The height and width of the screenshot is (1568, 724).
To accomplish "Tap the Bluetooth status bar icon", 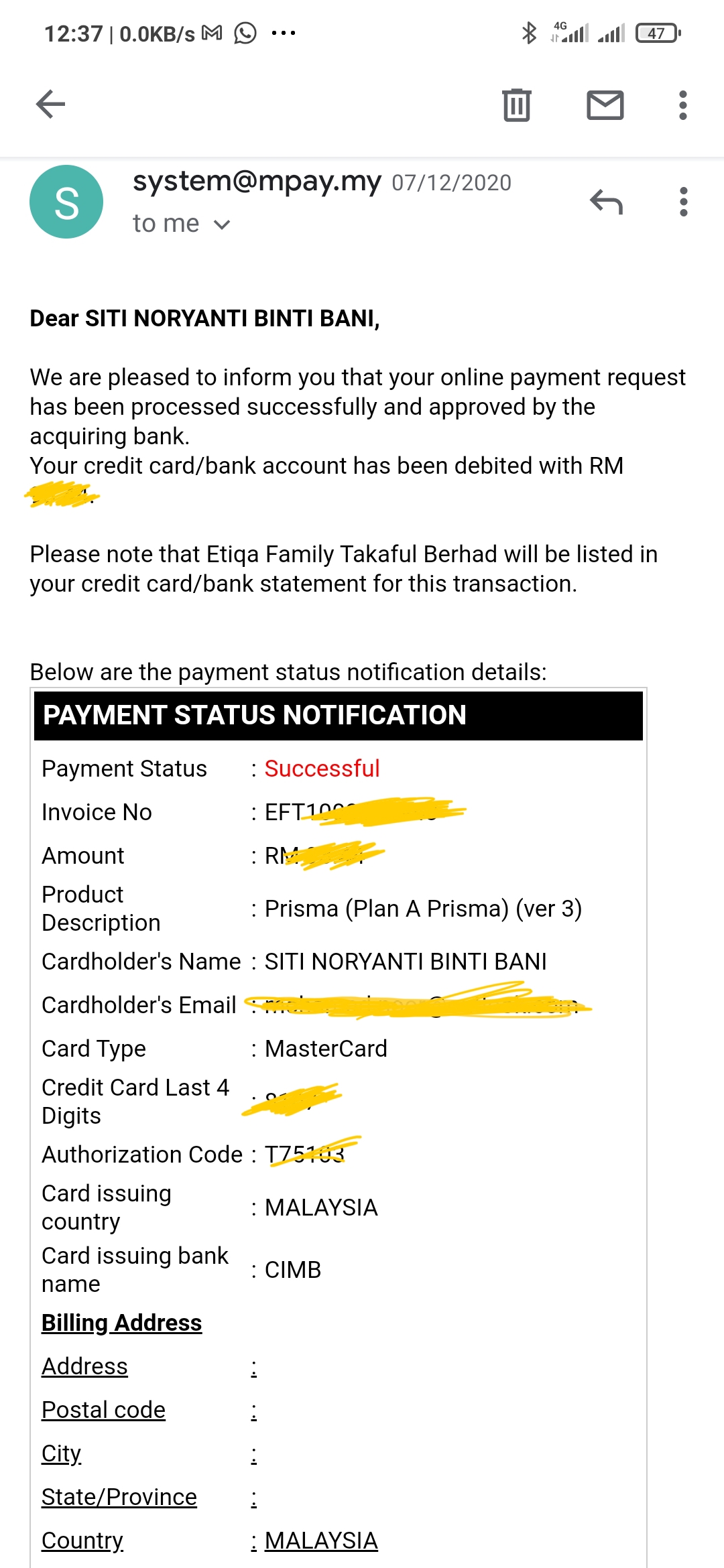I will click(x=529, y=33).
